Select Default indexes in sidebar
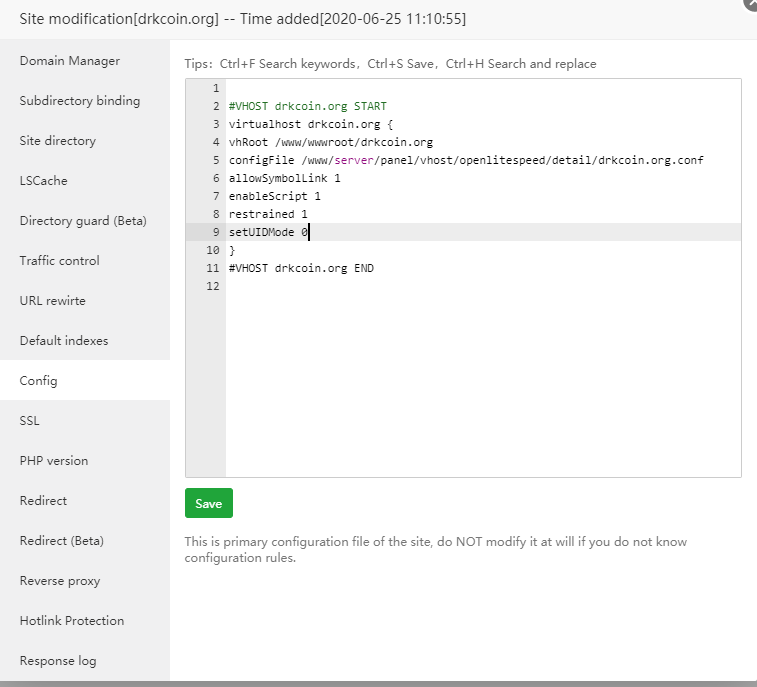This screenshot has width=757, height=687. click(x=64, y=341)
